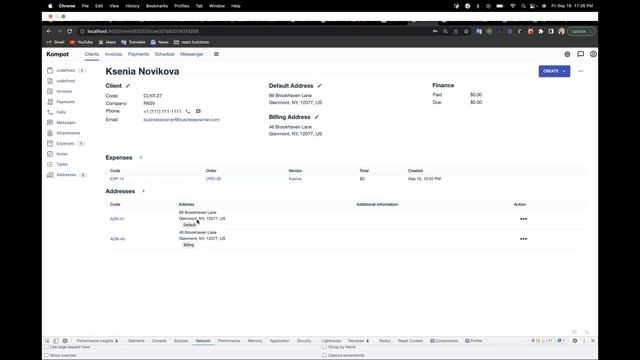Open the Bookmarks menu in macOS menu bar
Screen dimensions: 640x360
157,6
